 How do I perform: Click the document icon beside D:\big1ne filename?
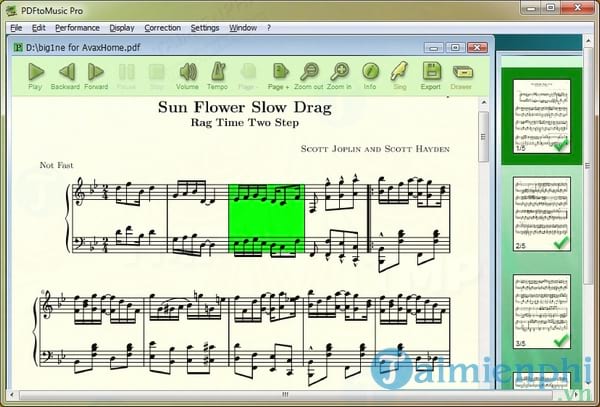tap(18, 47)
